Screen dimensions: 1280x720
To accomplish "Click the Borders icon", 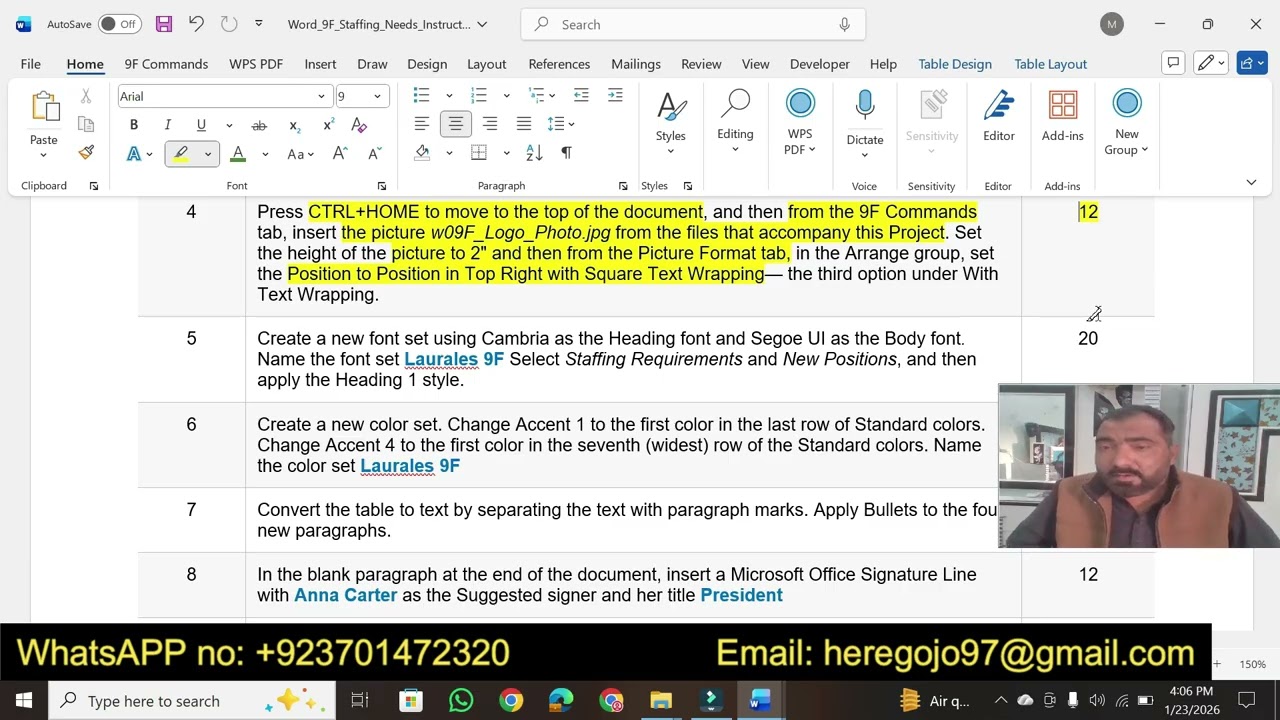I will (x=479, y=153).
